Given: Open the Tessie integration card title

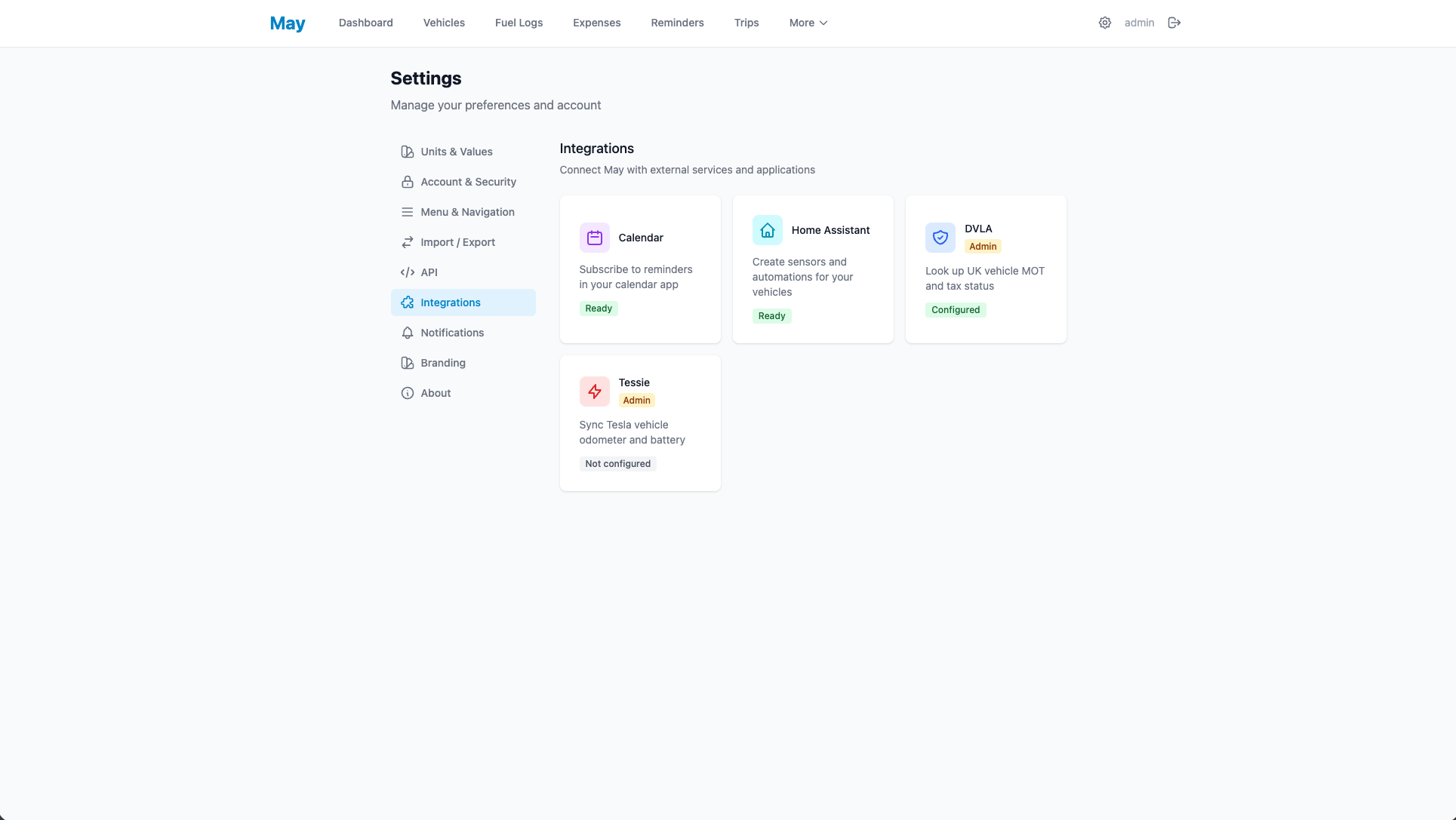Looking at the screenshot, I should click(x=633, y=382).
